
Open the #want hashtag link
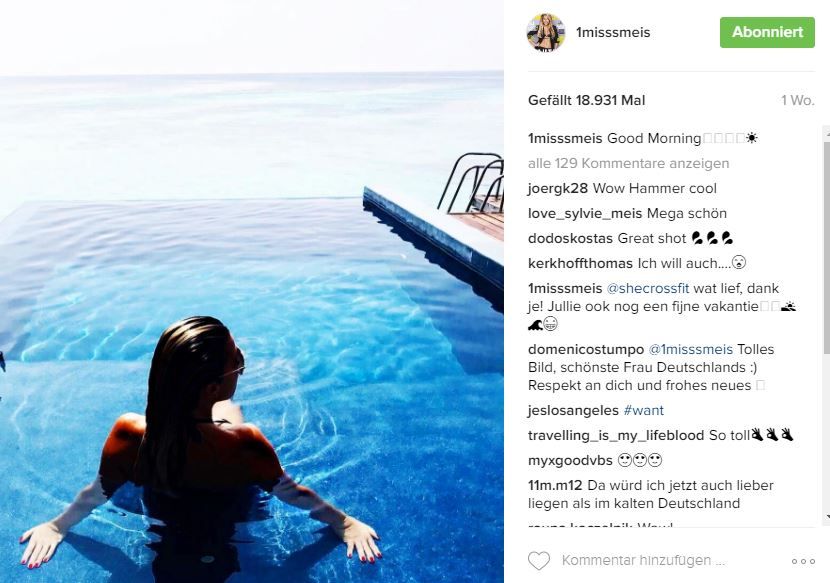(644, 410)
